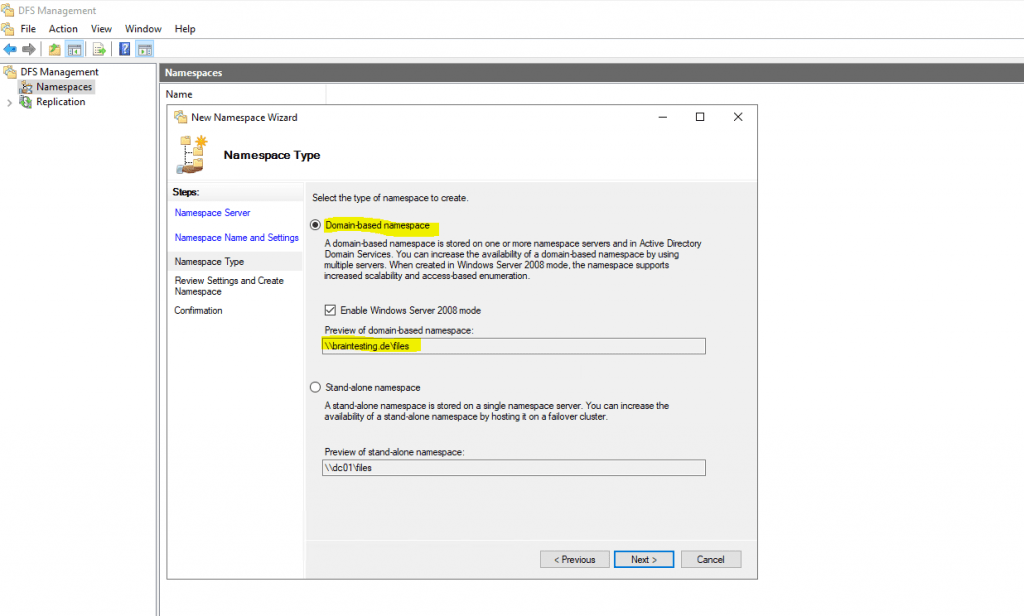Click the Namespaces node icon in the tree
Image resolution: width=1024 pixels, height=616 pixels.
click(26, 87)
